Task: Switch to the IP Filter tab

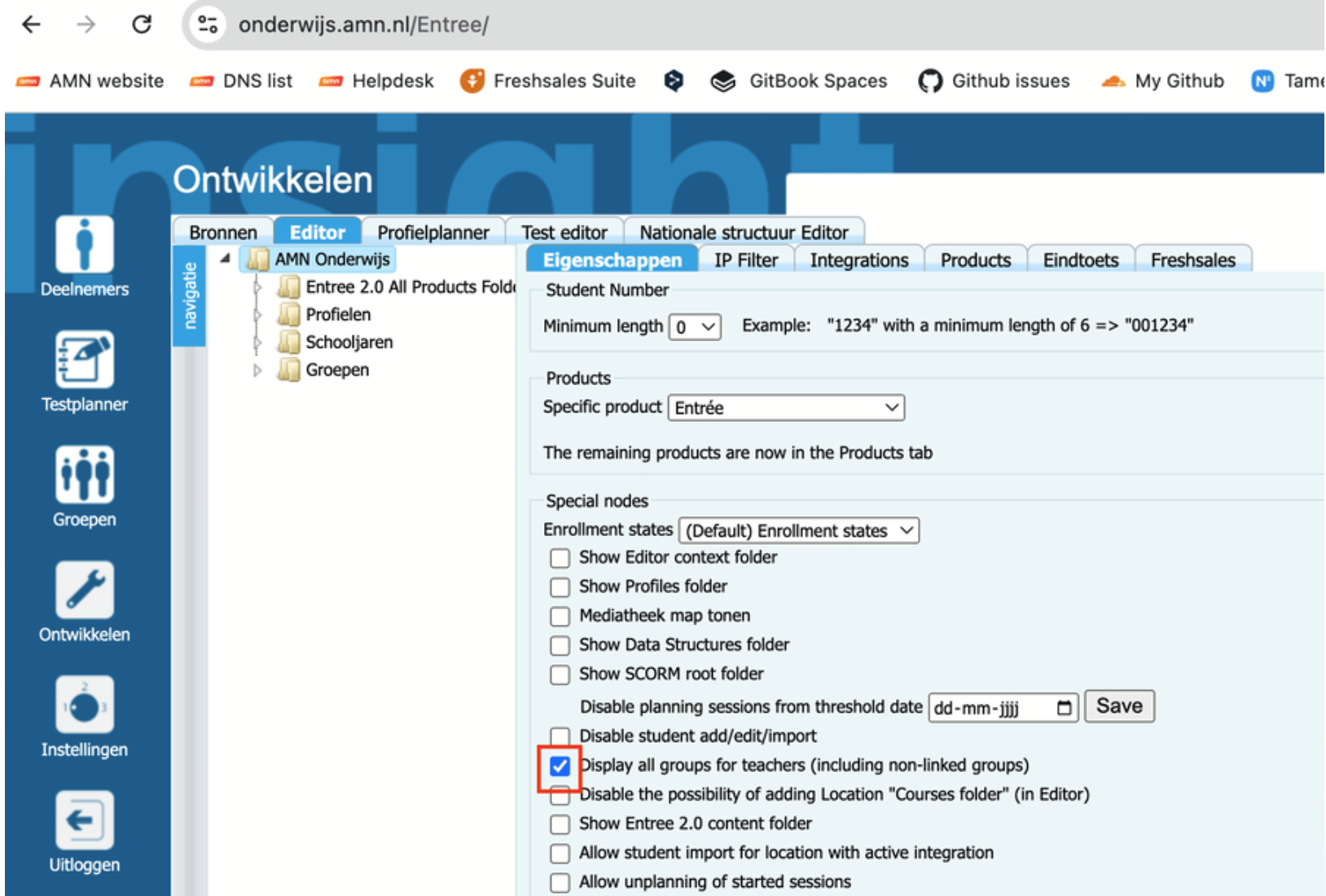Action: (x=745, y=260)
